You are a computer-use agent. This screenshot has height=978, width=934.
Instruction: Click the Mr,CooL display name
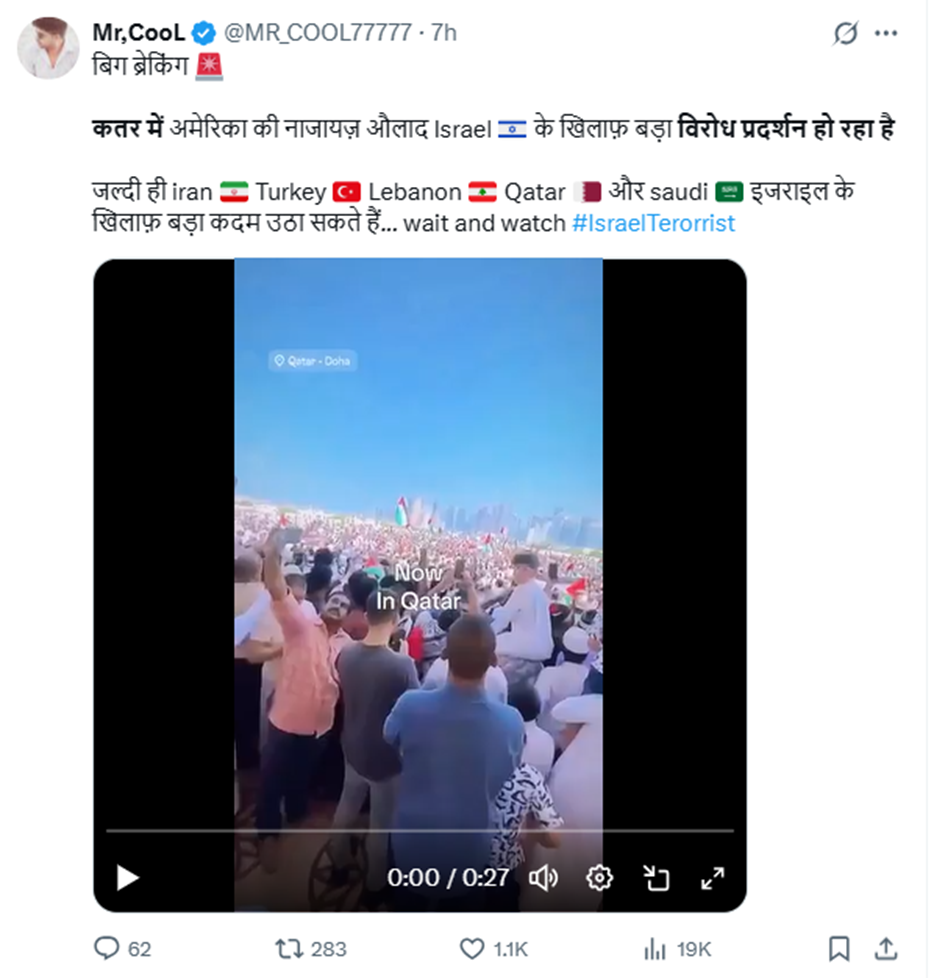pyautogui.click(x=139, y=32)
